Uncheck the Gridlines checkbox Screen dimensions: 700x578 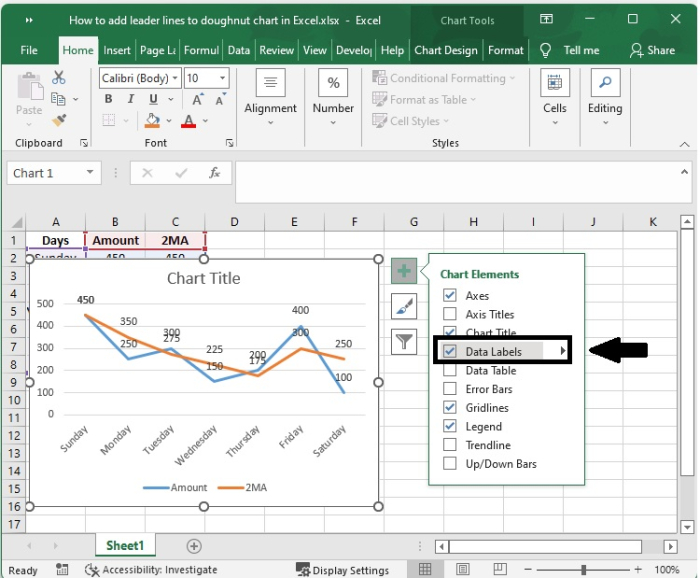click(x=450, y=408)
